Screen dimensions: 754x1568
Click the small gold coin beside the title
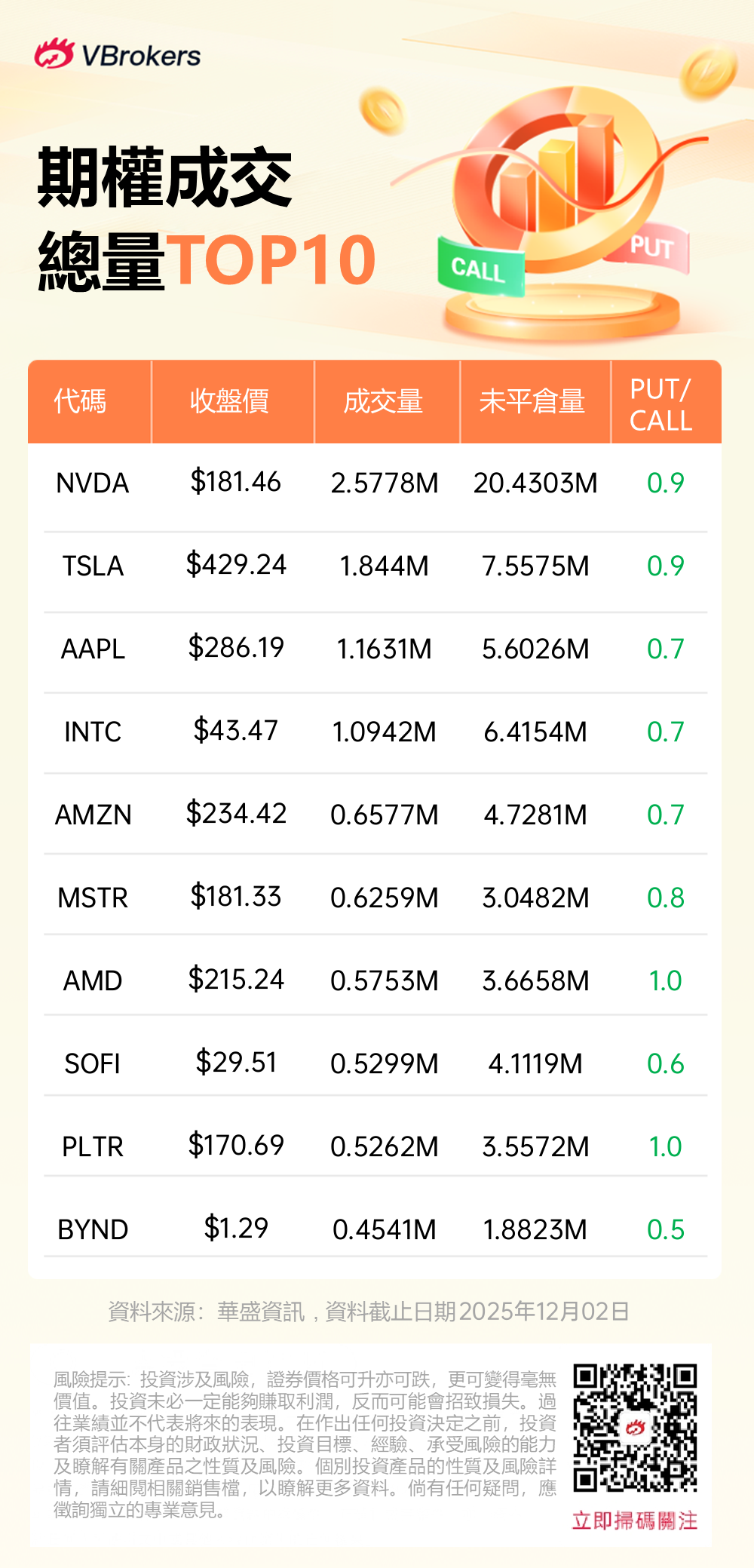(x=382, y=111)
